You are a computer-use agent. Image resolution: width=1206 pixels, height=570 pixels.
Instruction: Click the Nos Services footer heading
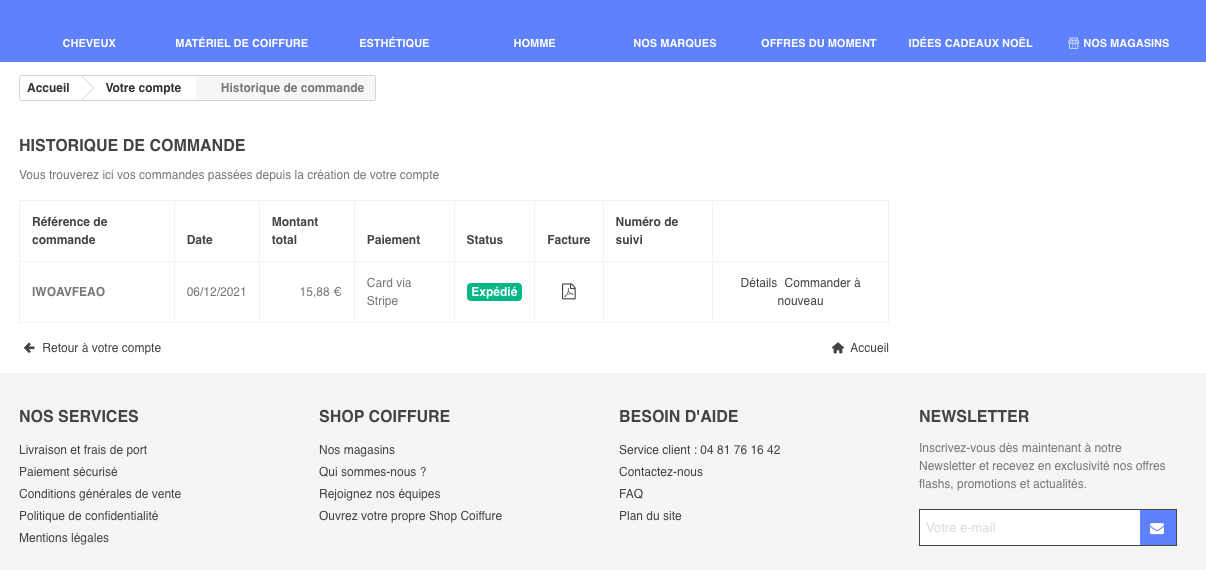[79, 416]
